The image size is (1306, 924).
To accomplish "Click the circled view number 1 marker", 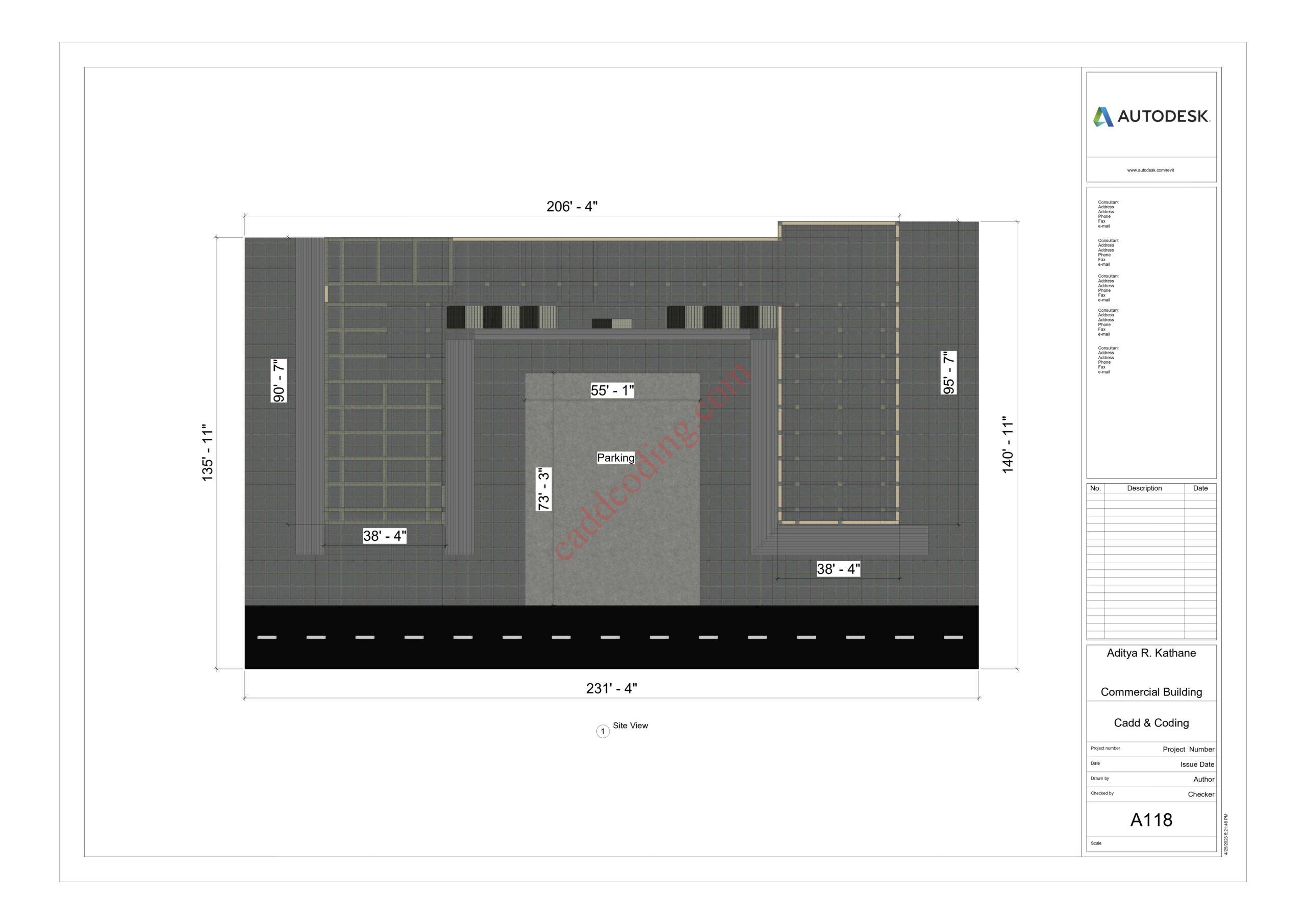I will click(602, 732).
